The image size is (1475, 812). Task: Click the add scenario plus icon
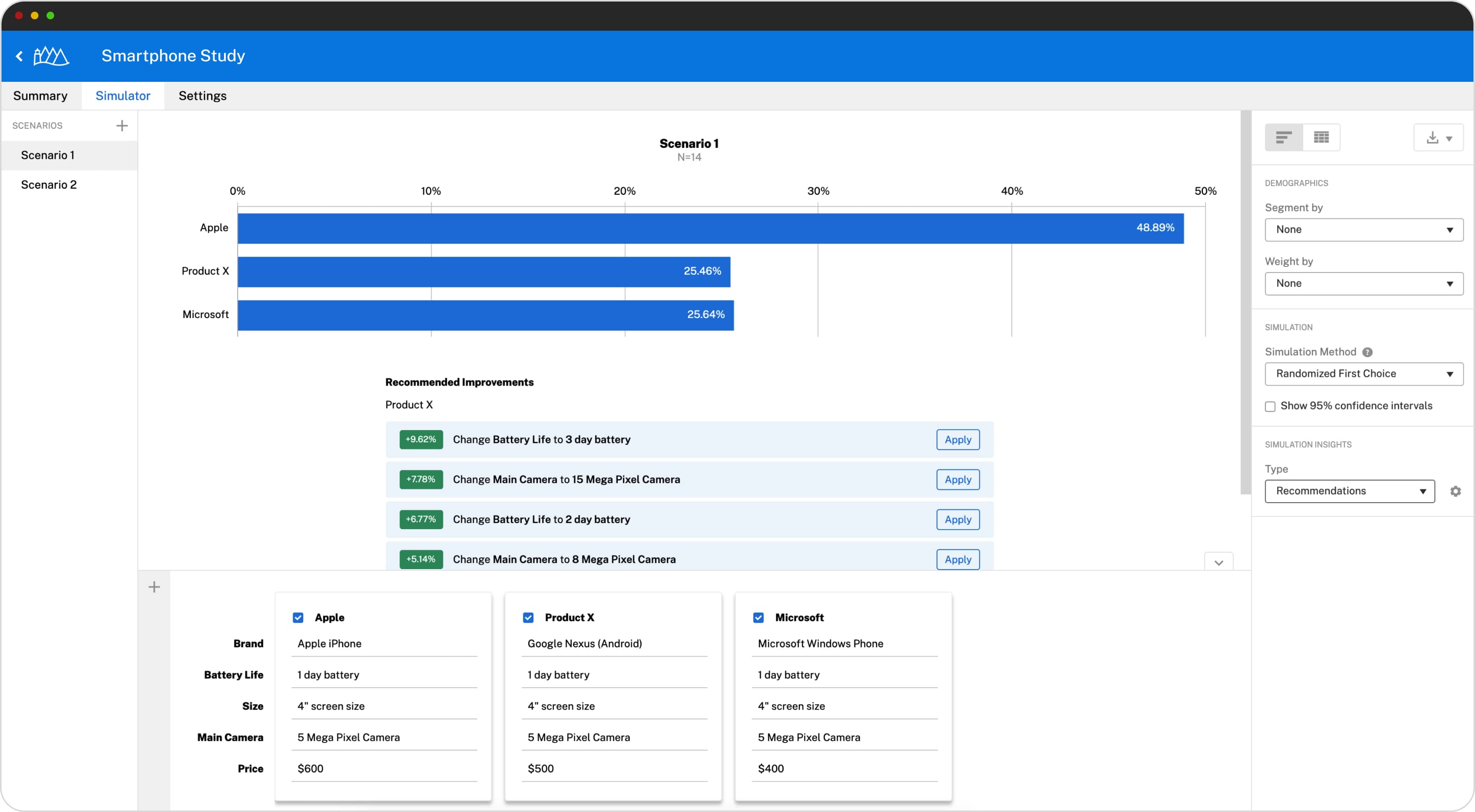tap(122, 125)
